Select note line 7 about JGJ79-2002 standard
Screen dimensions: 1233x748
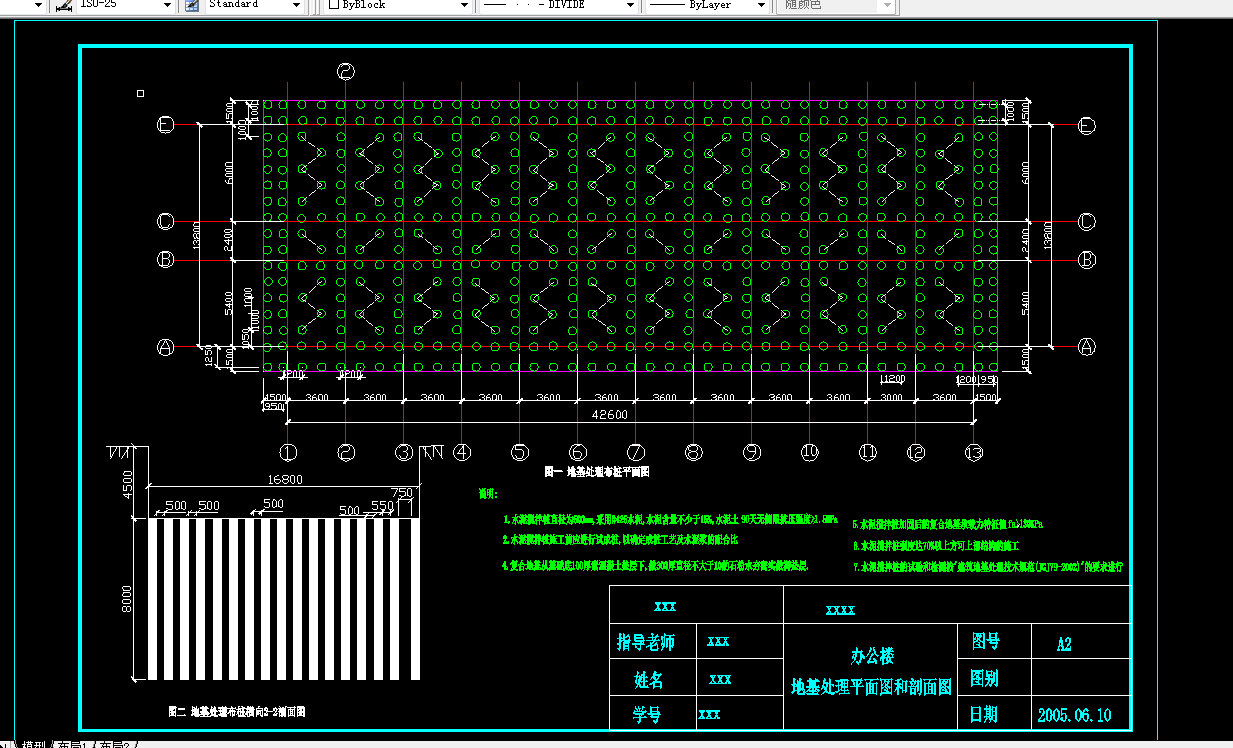(988, 566)
